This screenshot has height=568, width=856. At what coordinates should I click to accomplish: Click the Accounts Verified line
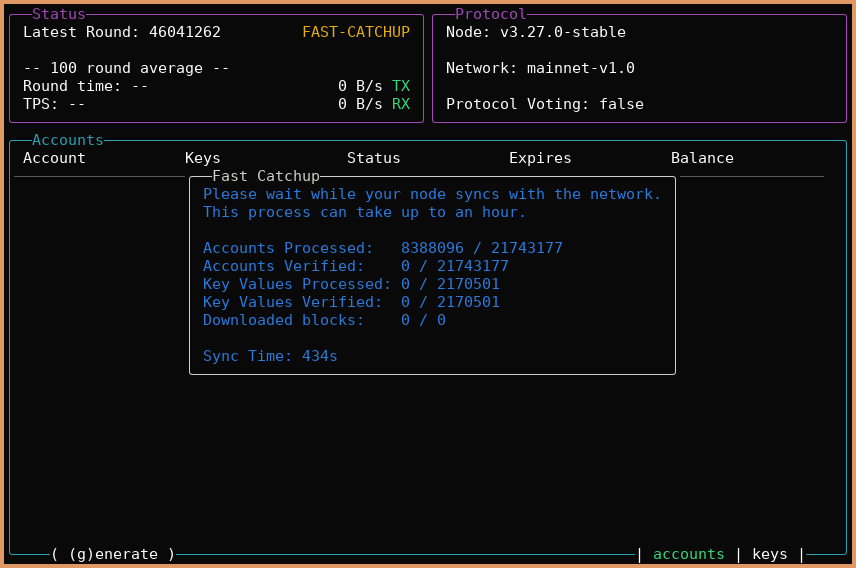[x=355, y=266]
